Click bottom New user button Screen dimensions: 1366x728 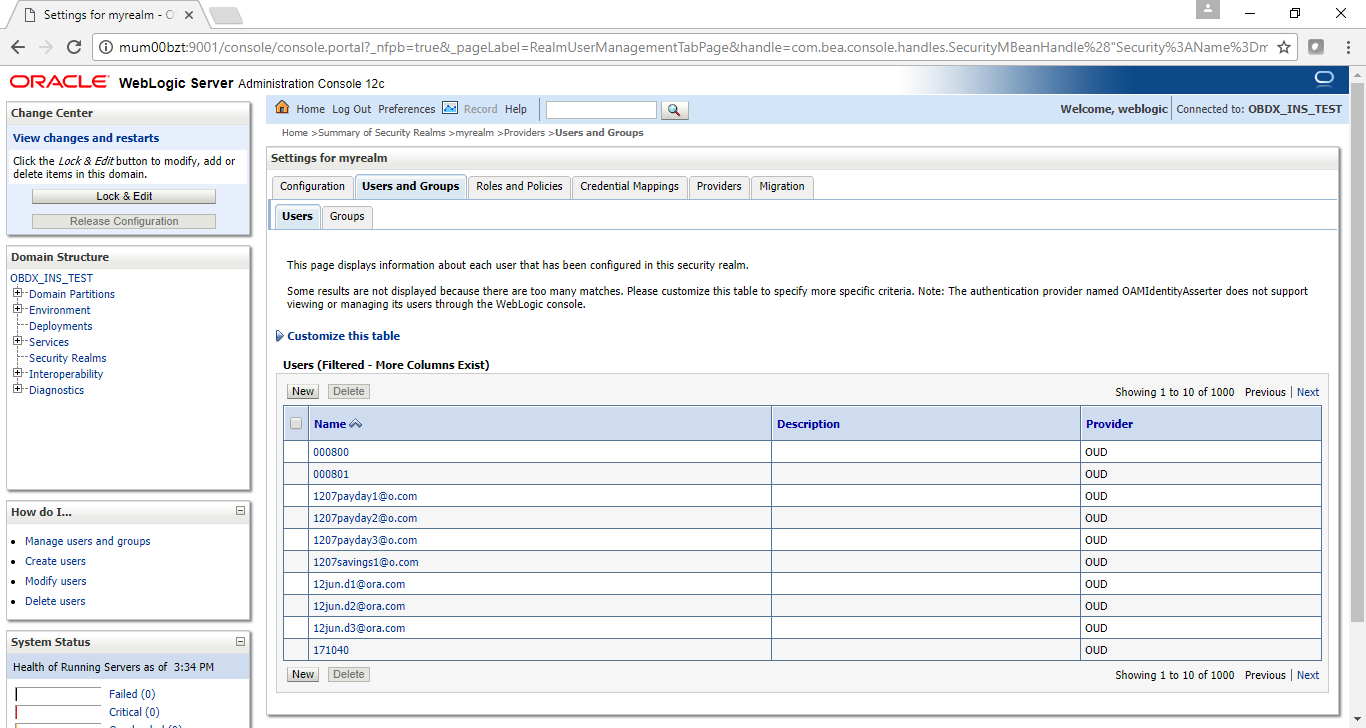pyautogui.click(x=303, y=675)
